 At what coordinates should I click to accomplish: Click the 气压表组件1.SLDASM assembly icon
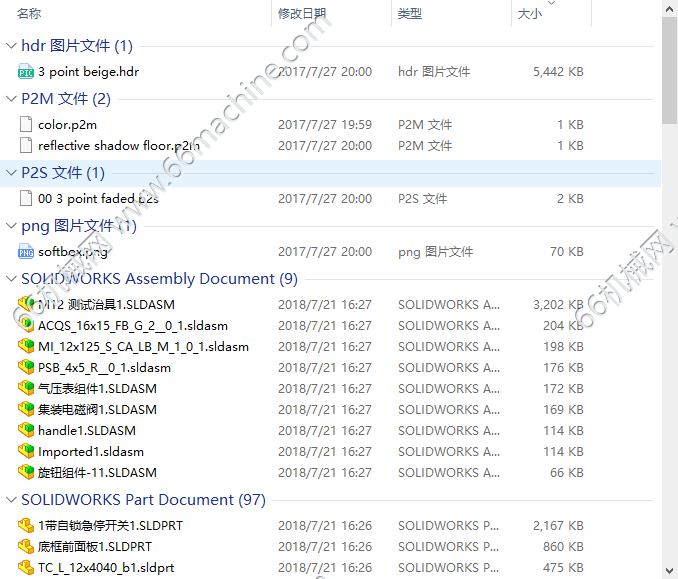point(26,388)
